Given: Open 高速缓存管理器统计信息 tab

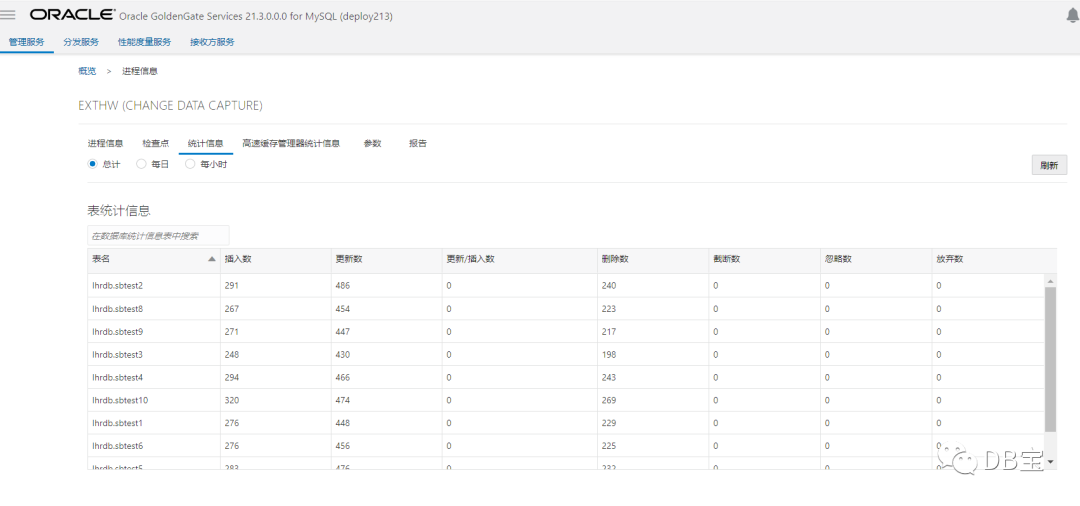Looking at the screenshot, I should pyautogui.click(x=291, y=143).
